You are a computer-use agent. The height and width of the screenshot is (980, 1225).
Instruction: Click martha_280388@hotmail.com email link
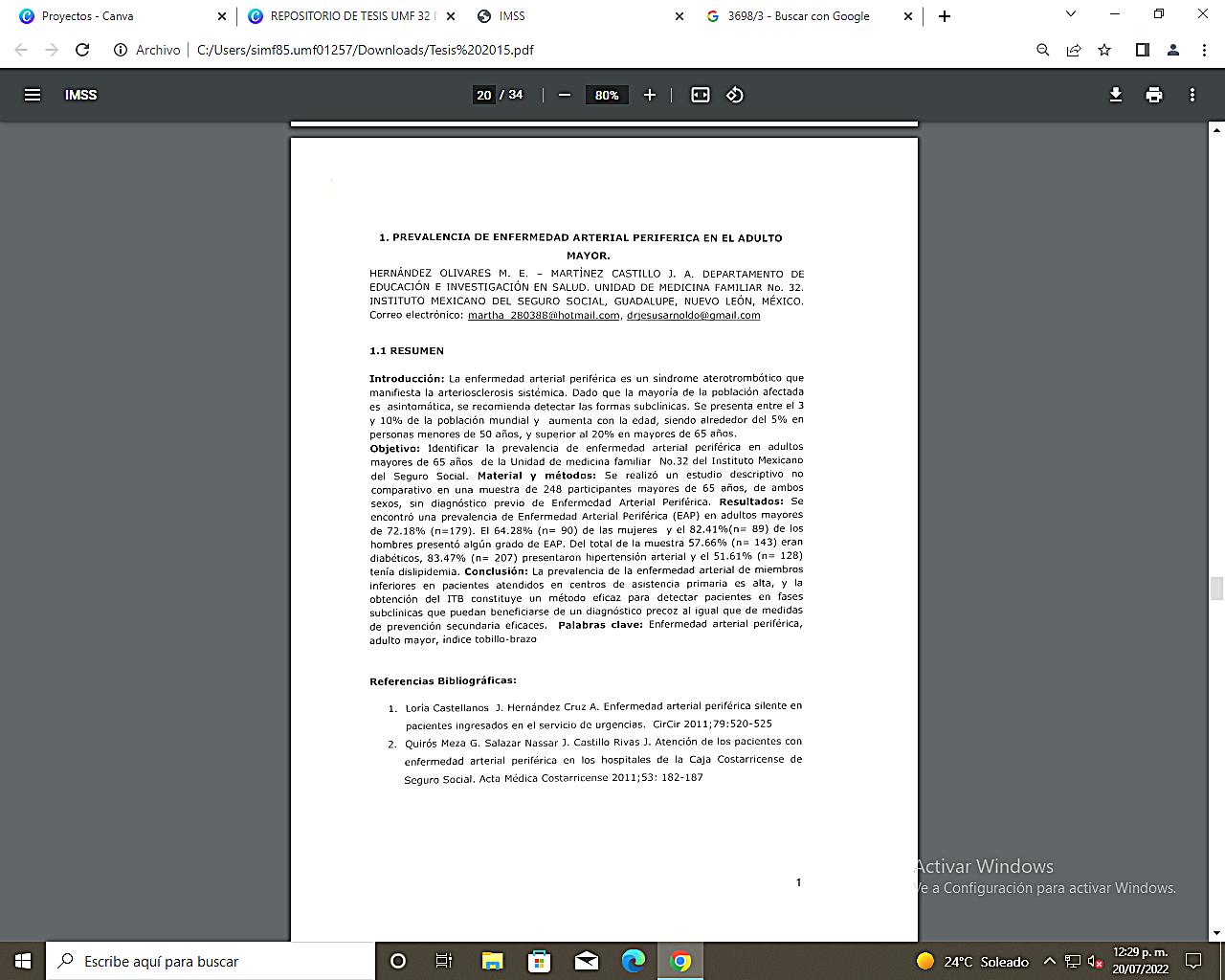[x=544, y=315]
